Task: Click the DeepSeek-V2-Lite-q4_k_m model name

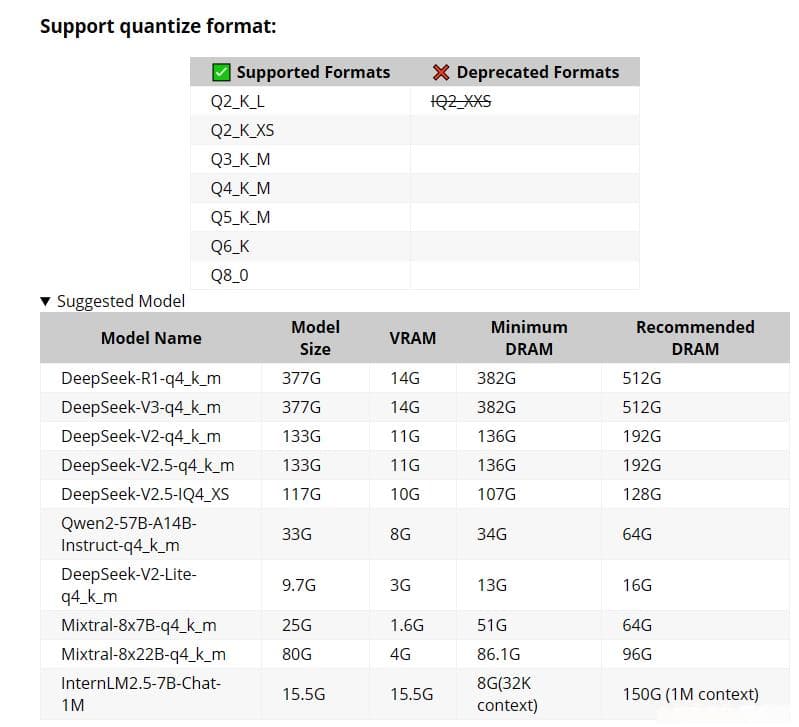Action: point(129,585)
